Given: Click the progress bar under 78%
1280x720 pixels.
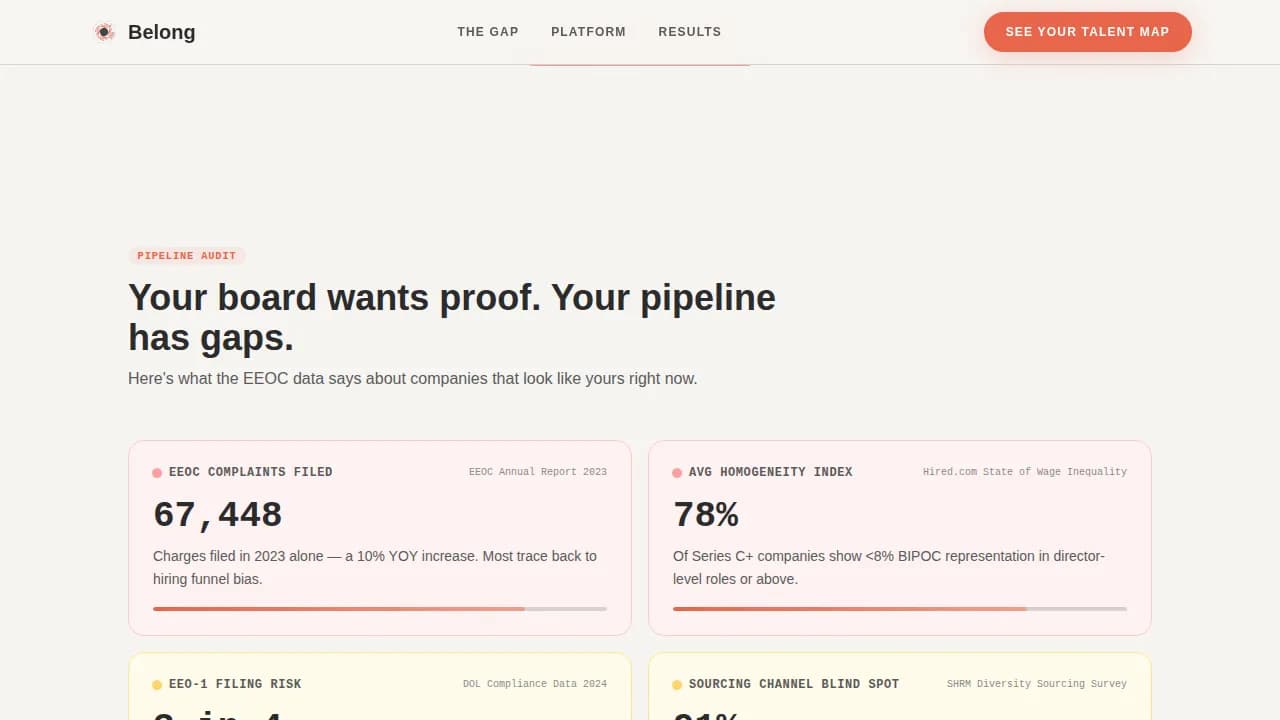Looking at the screenshot, I should pyautogui.click(x=899, y=608).
